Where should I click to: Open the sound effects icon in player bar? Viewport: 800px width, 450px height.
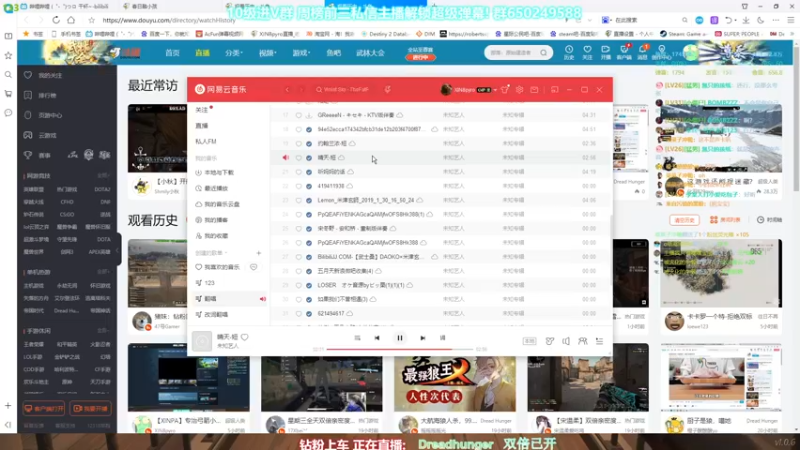click(x=549, y=341)
